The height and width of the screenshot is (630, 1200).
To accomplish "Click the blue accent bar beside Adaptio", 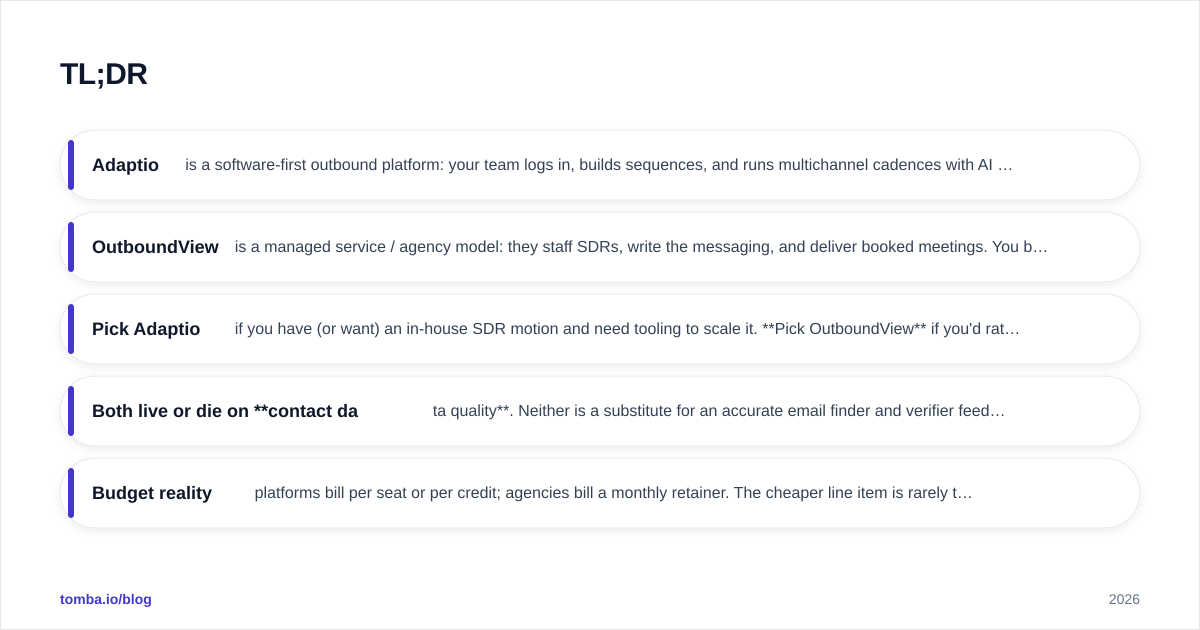I will tap(71, 165).
